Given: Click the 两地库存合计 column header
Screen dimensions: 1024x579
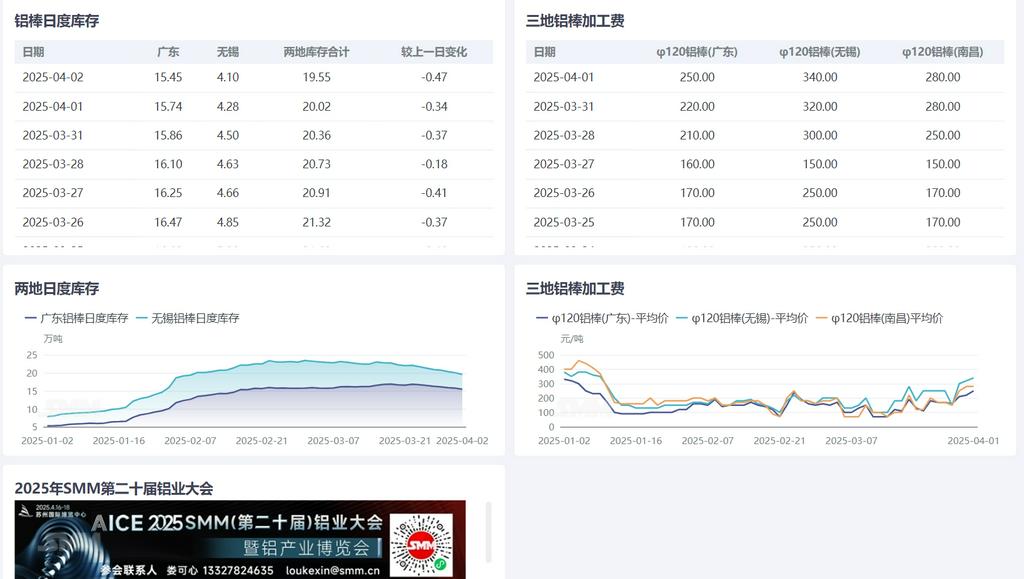Looking at the screenshot, I should 316,52.
